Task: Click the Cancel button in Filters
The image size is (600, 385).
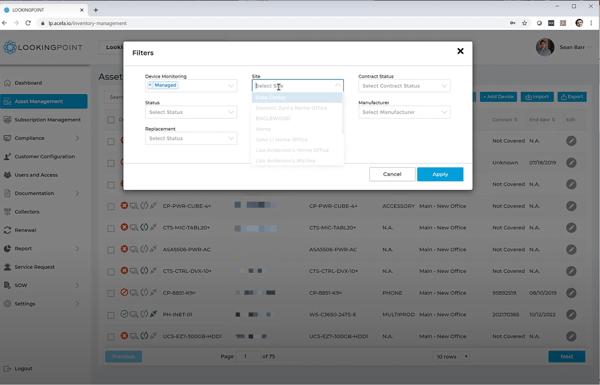Action: [392, 174]
